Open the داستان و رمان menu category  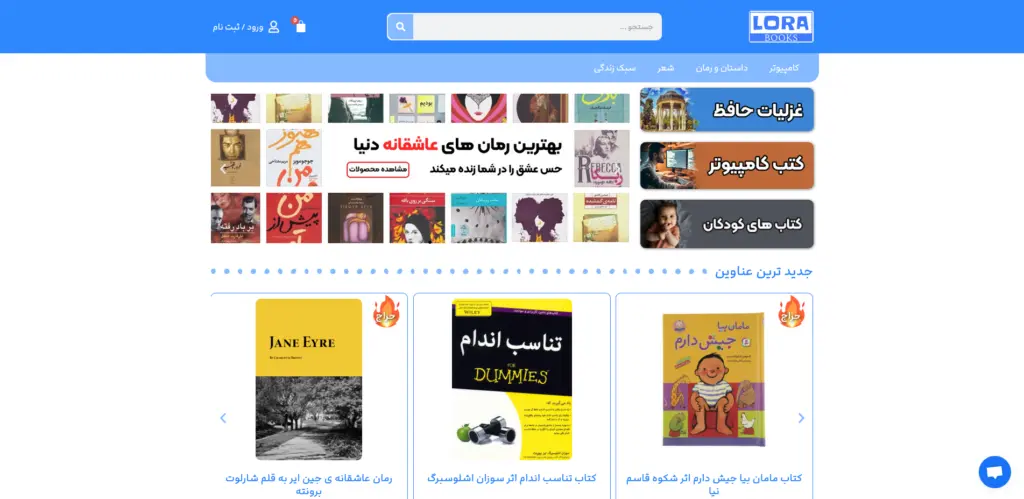[722, 68]
